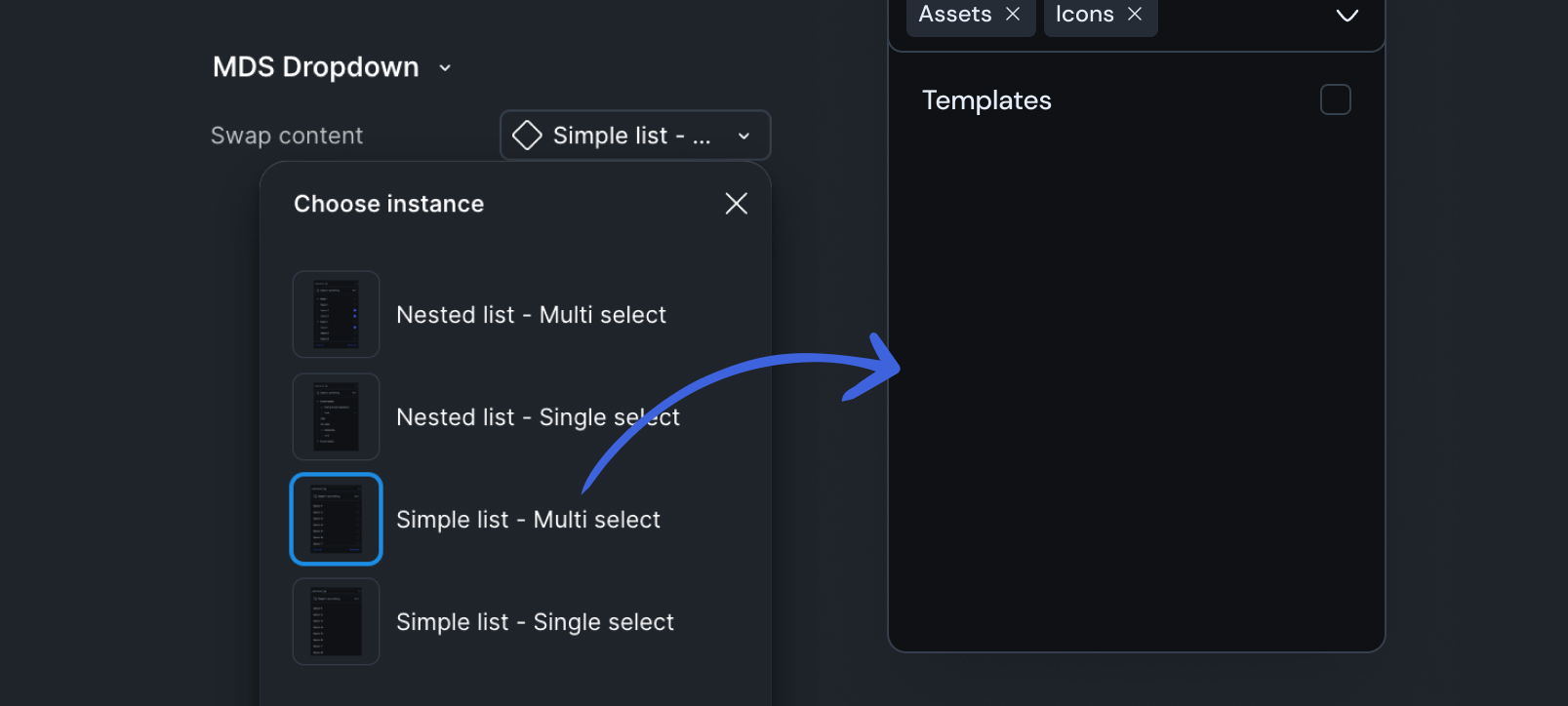Click the Assets tag chip

954,14
